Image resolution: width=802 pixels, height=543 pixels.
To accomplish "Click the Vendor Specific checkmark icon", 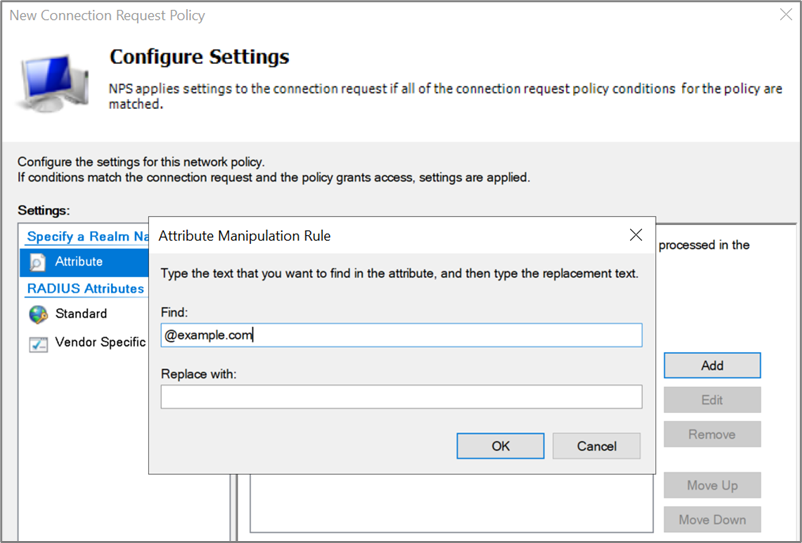I will [x=38, y=343].
